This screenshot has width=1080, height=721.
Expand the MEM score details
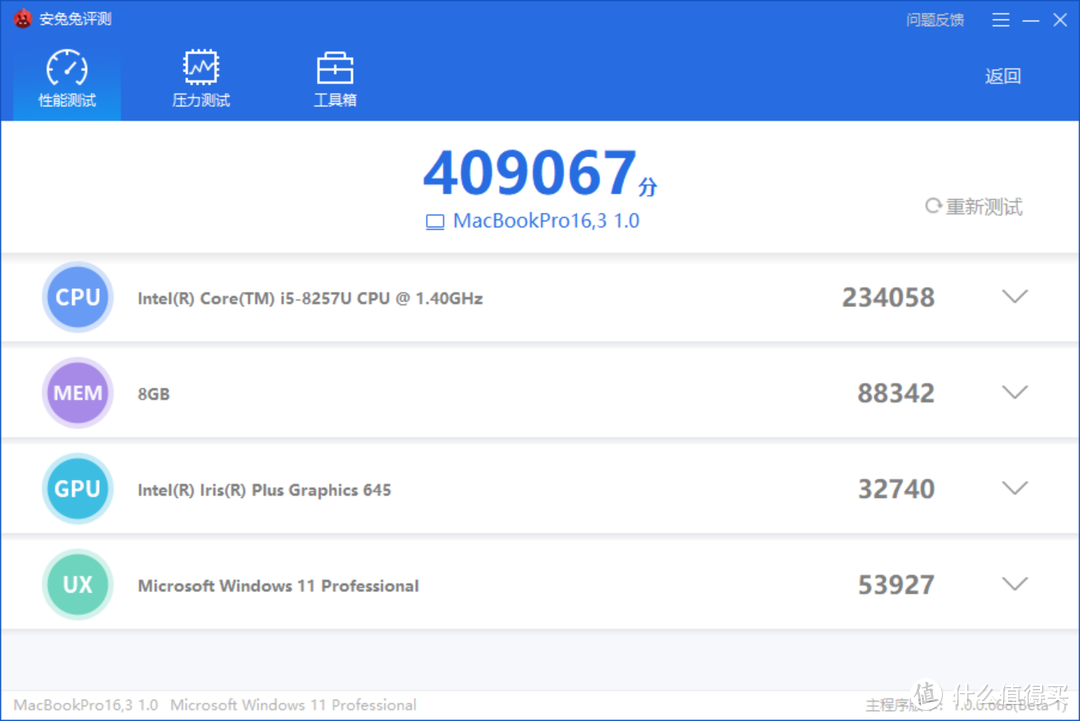click(1015, 392)
